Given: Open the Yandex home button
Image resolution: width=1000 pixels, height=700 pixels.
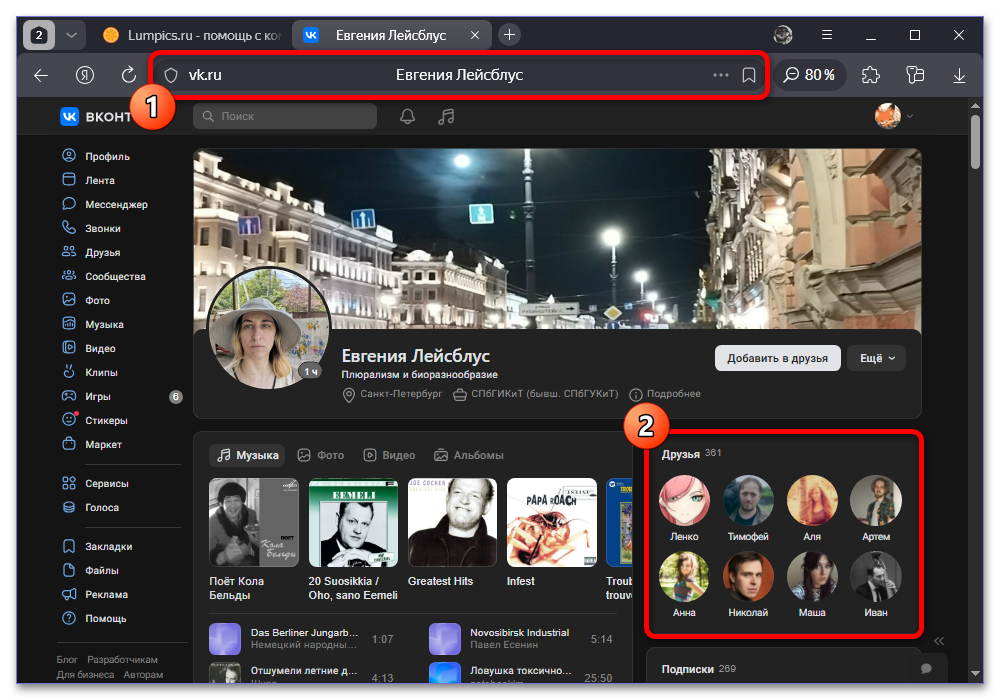Looking at the screenshot, I should pyautogui.click(x=85, y=75).
